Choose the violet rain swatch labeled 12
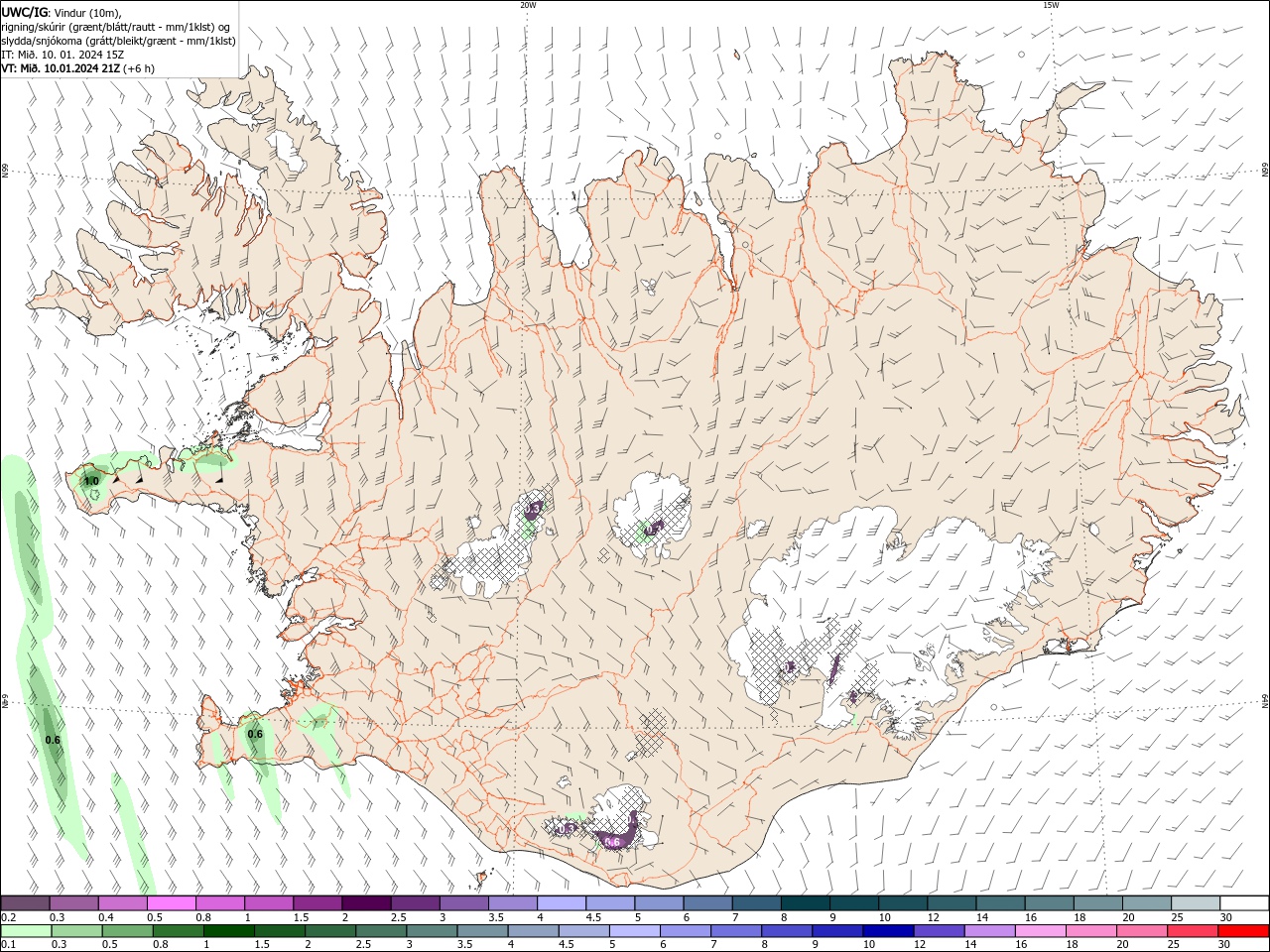 coord(941,931)
